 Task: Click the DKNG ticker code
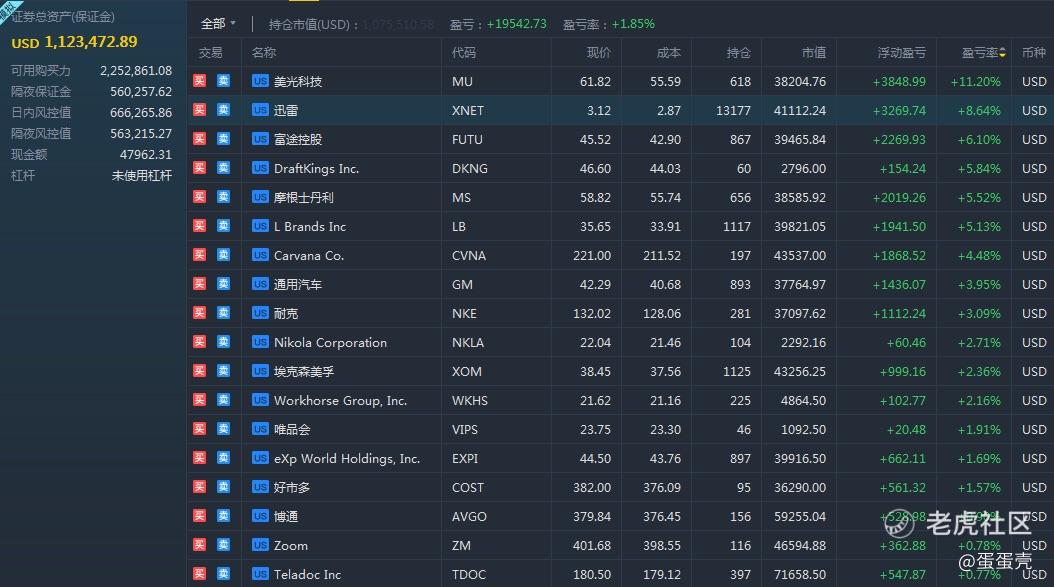(470, 168)
